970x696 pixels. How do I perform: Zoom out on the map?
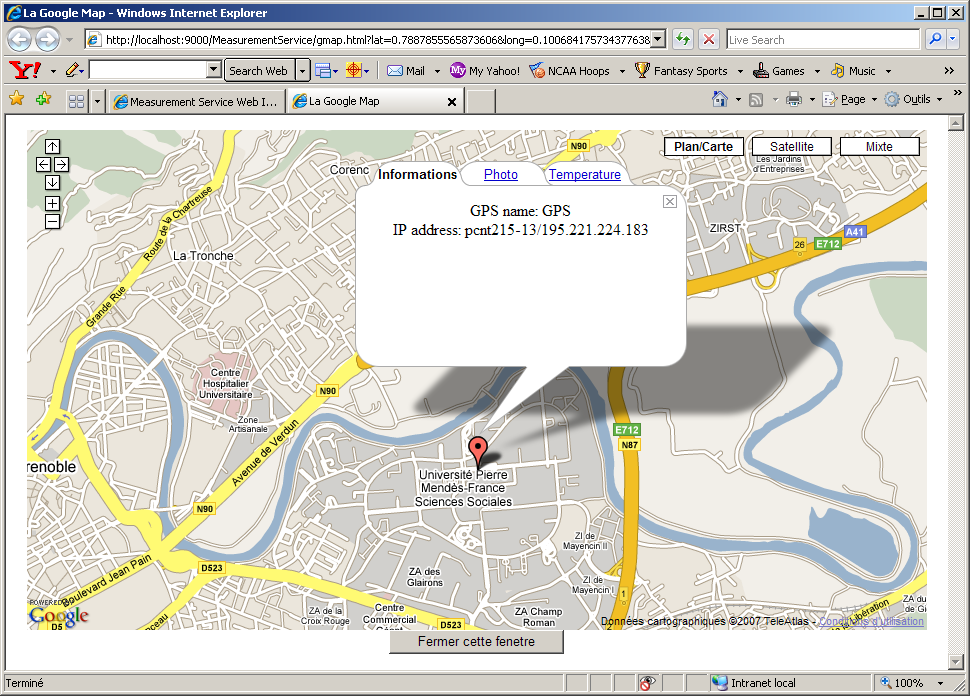point(53,221)
